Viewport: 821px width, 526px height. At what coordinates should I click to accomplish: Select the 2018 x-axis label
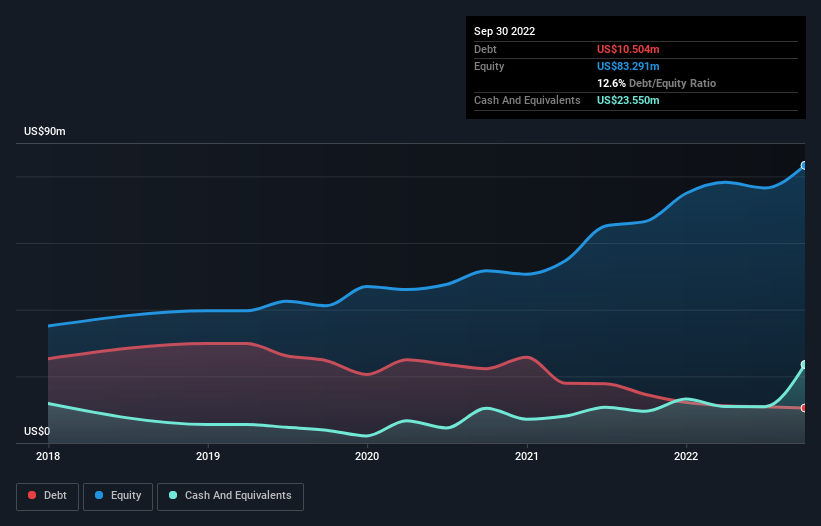pyautogui.click(x=48, y=456)
